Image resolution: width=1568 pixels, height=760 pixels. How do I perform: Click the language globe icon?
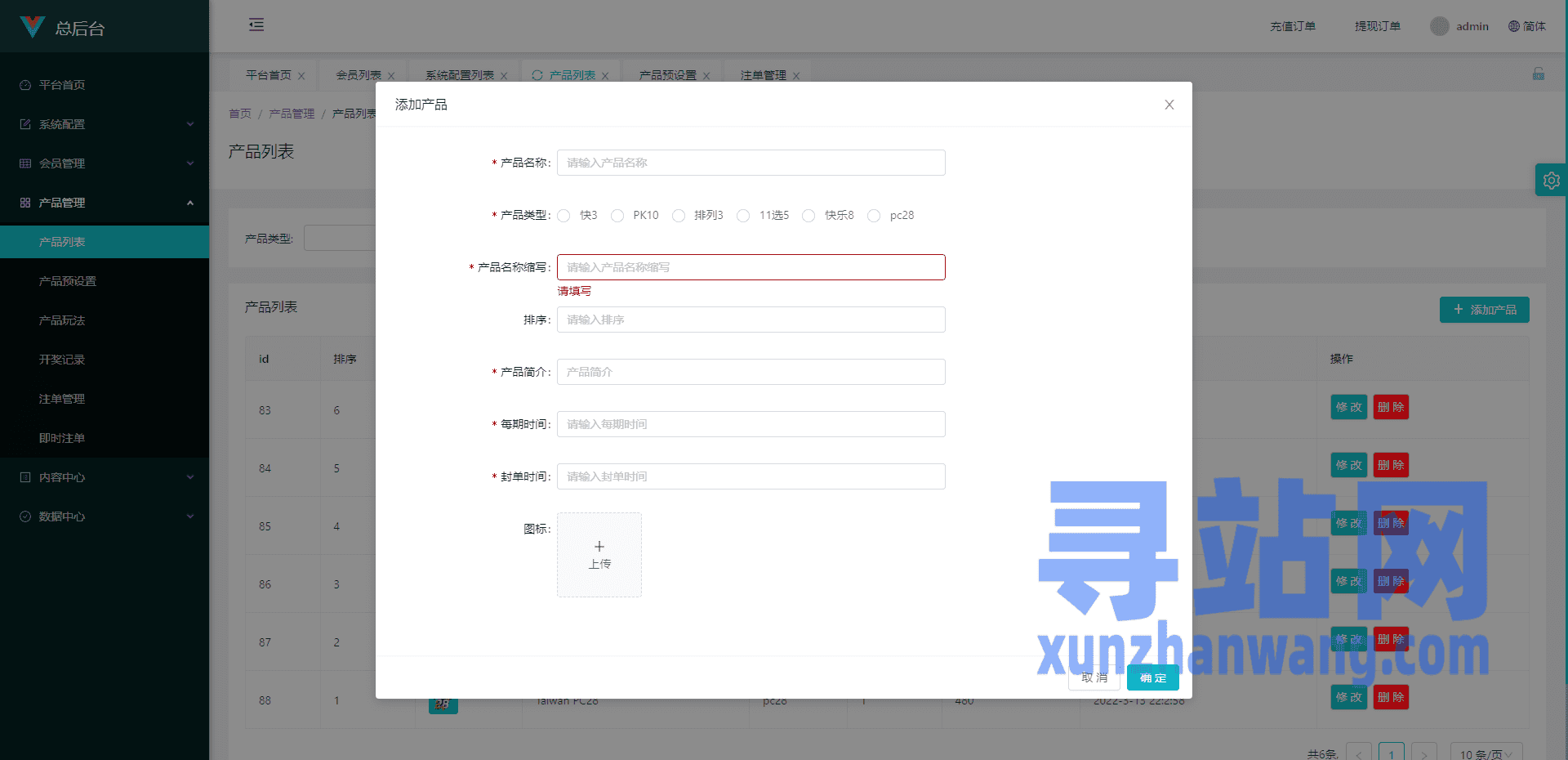pos(1514,26)
